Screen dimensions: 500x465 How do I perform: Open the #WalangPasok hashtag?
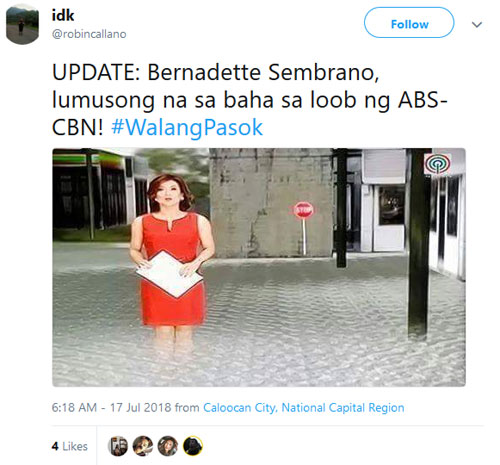[x=187, y=127]
